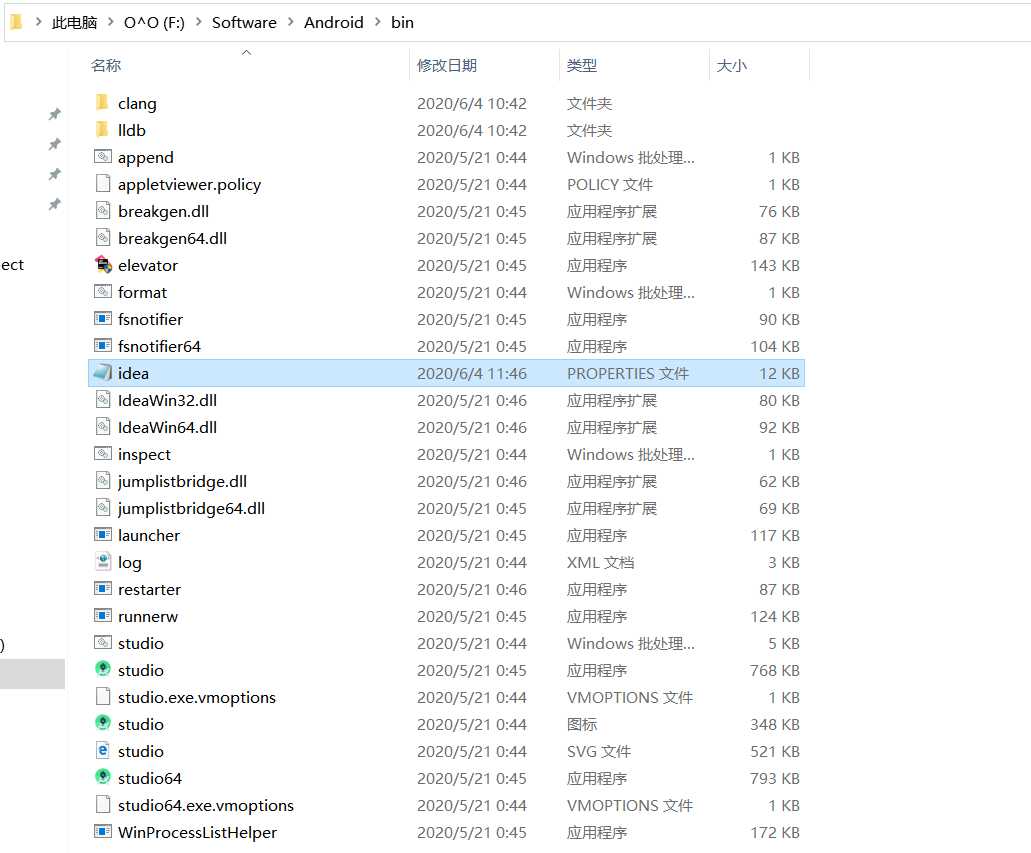The height and width of the screenshot is (853, 1031).
Task: Open the clang folder icon
Action: pos(102,103)
